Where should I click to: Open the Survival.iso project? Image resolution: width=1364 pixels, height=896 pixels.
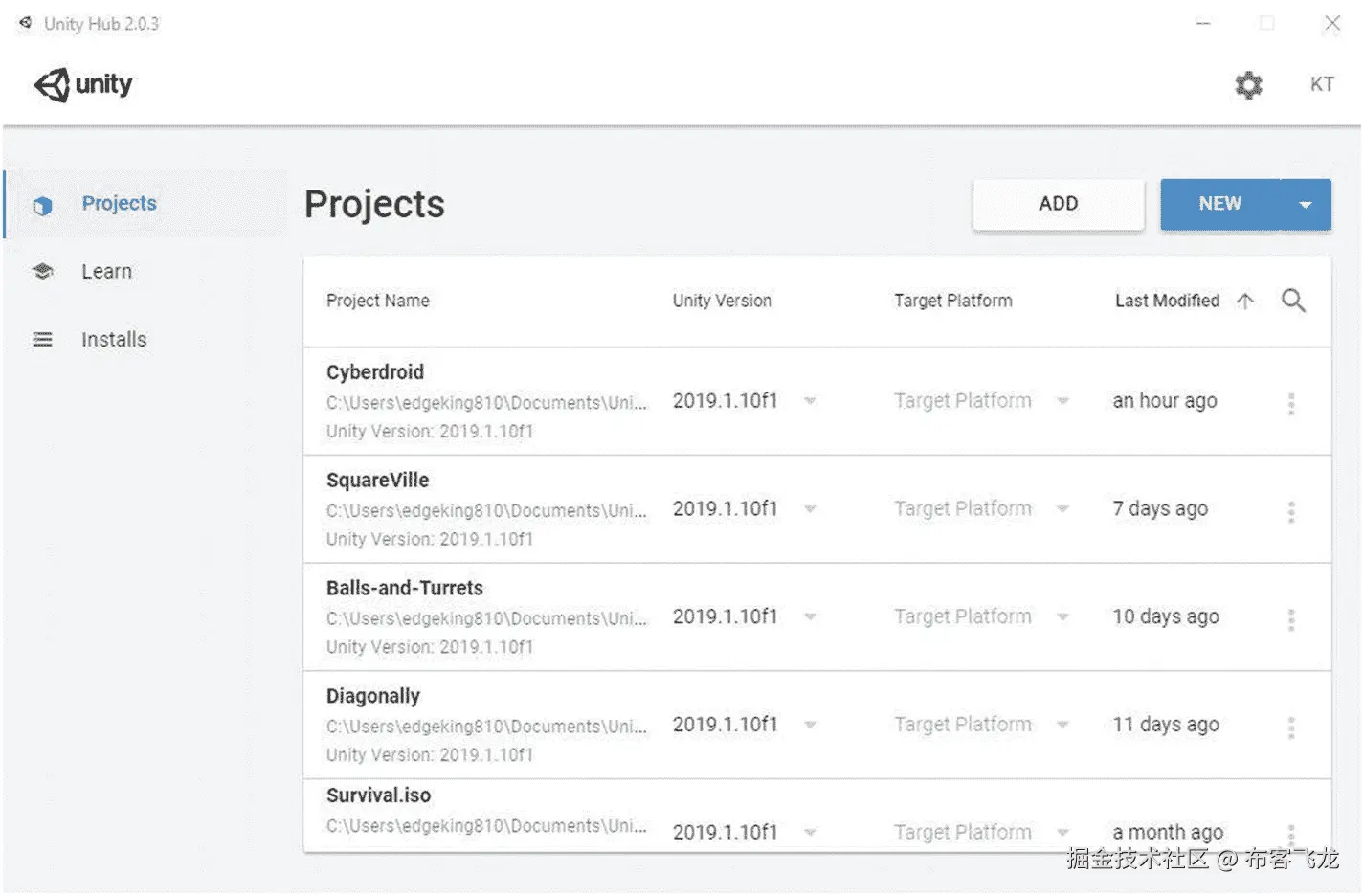point(379,795)
